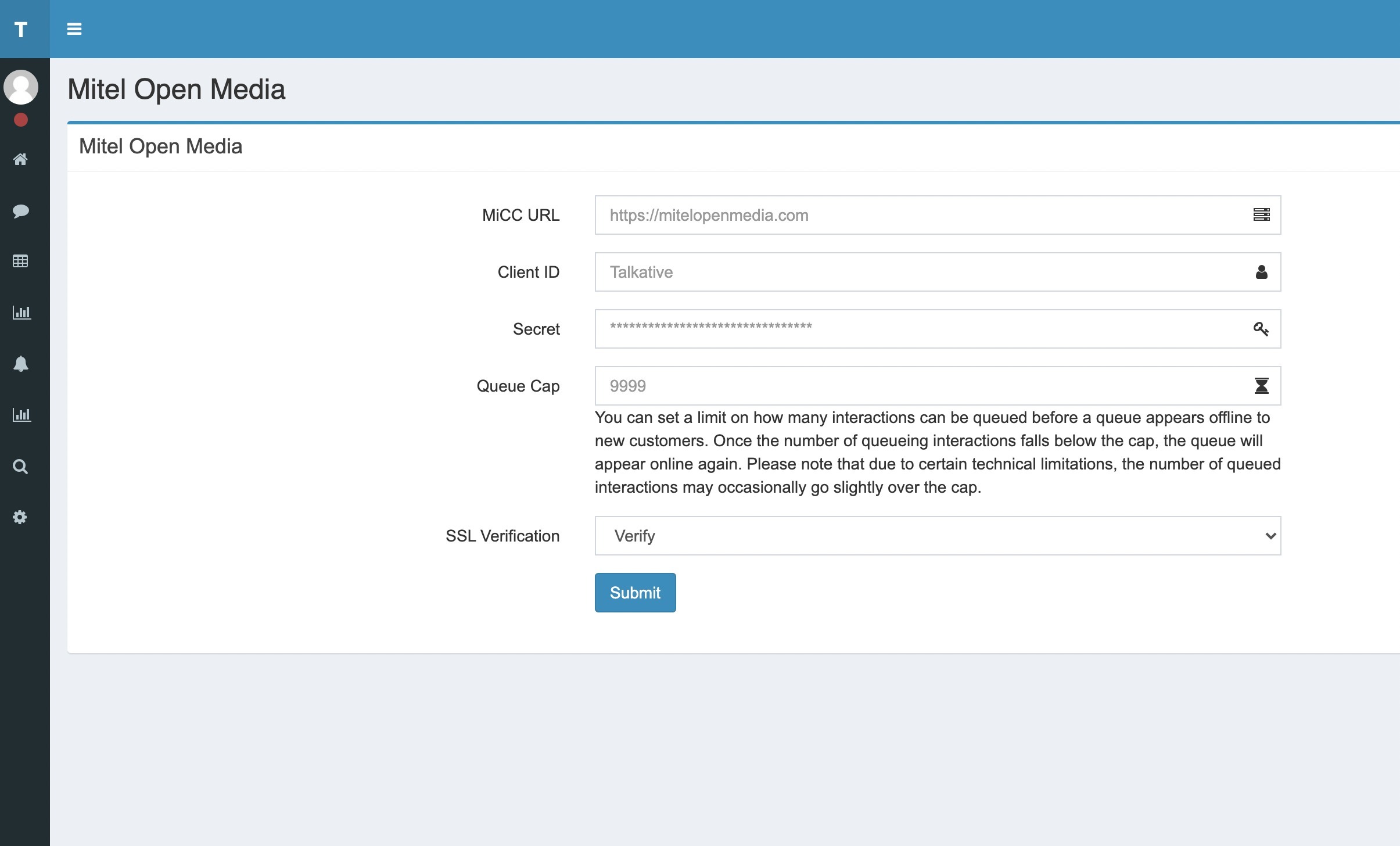The image size is (1400, 846).
Task: Click the Queue Cap input field
Action: pos(938,386)
